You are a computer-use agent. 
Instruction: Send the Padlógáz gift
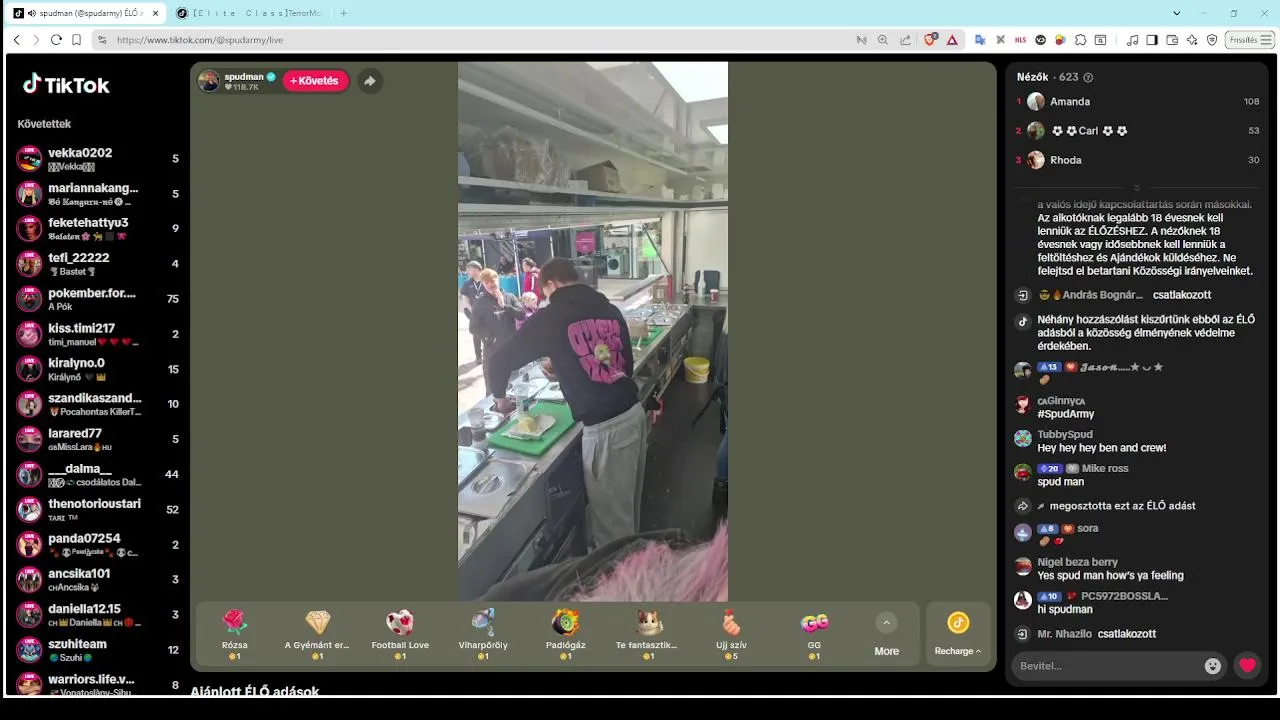[x=565, y=633]
